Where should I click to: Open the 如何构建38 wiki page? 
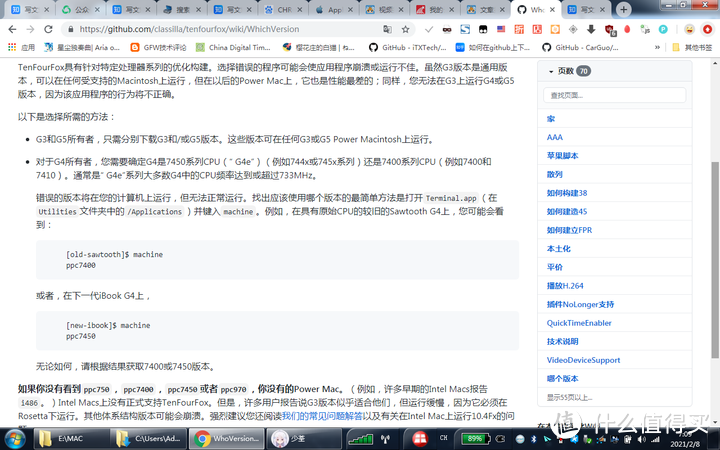point(567,193)
